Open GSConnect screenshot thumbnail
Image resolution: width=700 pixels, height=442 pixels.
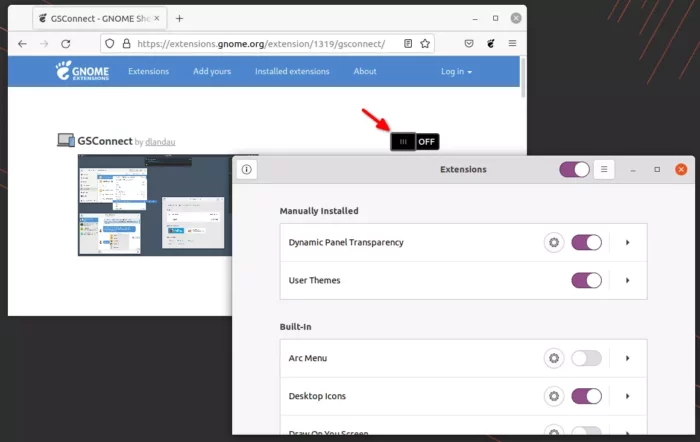(x=155, y=205)
